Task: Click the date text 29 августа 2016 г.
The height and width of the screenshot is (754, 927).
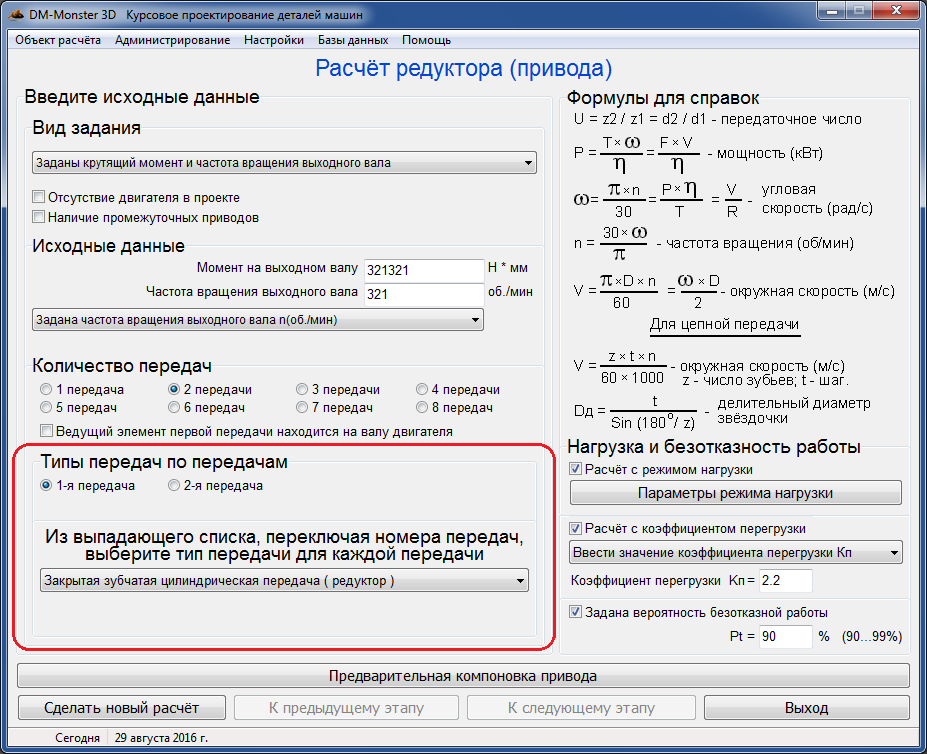Action: (x=161, y=737)
